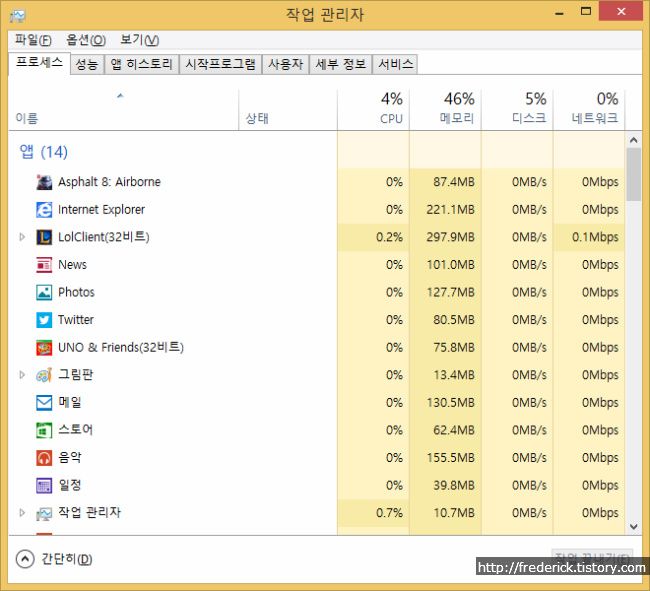Select the 스토어 process name
The width and height of the screenshot is (650, 591).
tap(75, 430)
